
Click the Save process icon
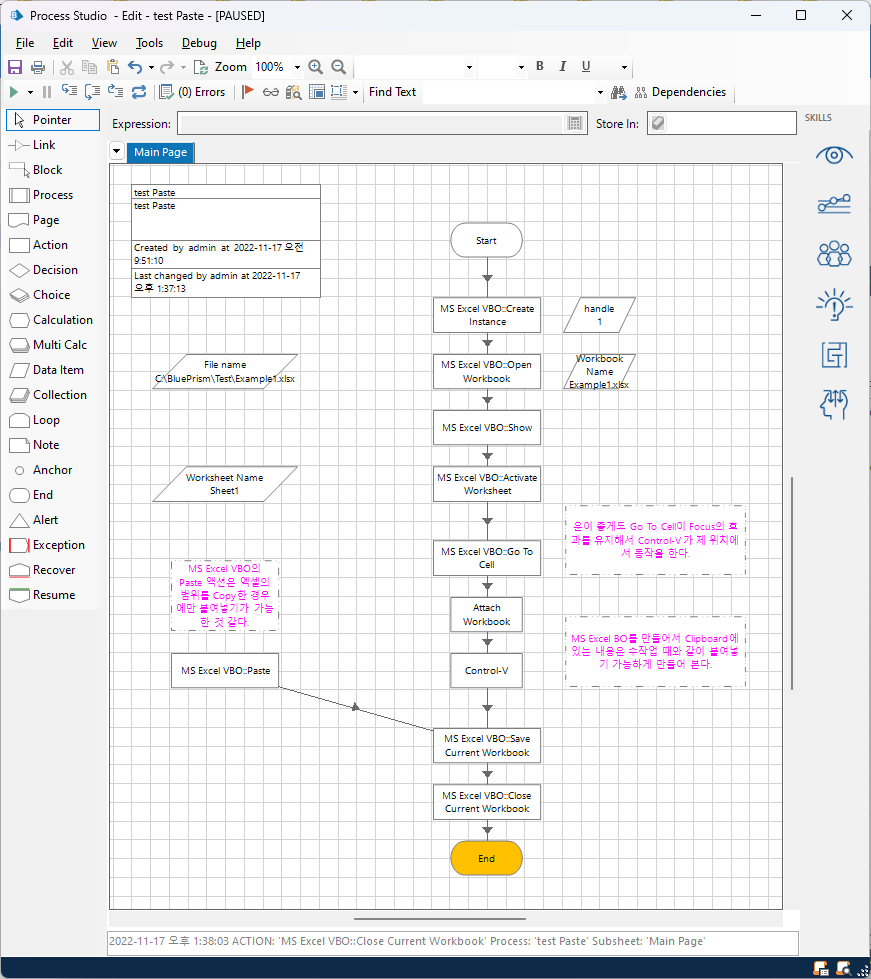(15, 67)
